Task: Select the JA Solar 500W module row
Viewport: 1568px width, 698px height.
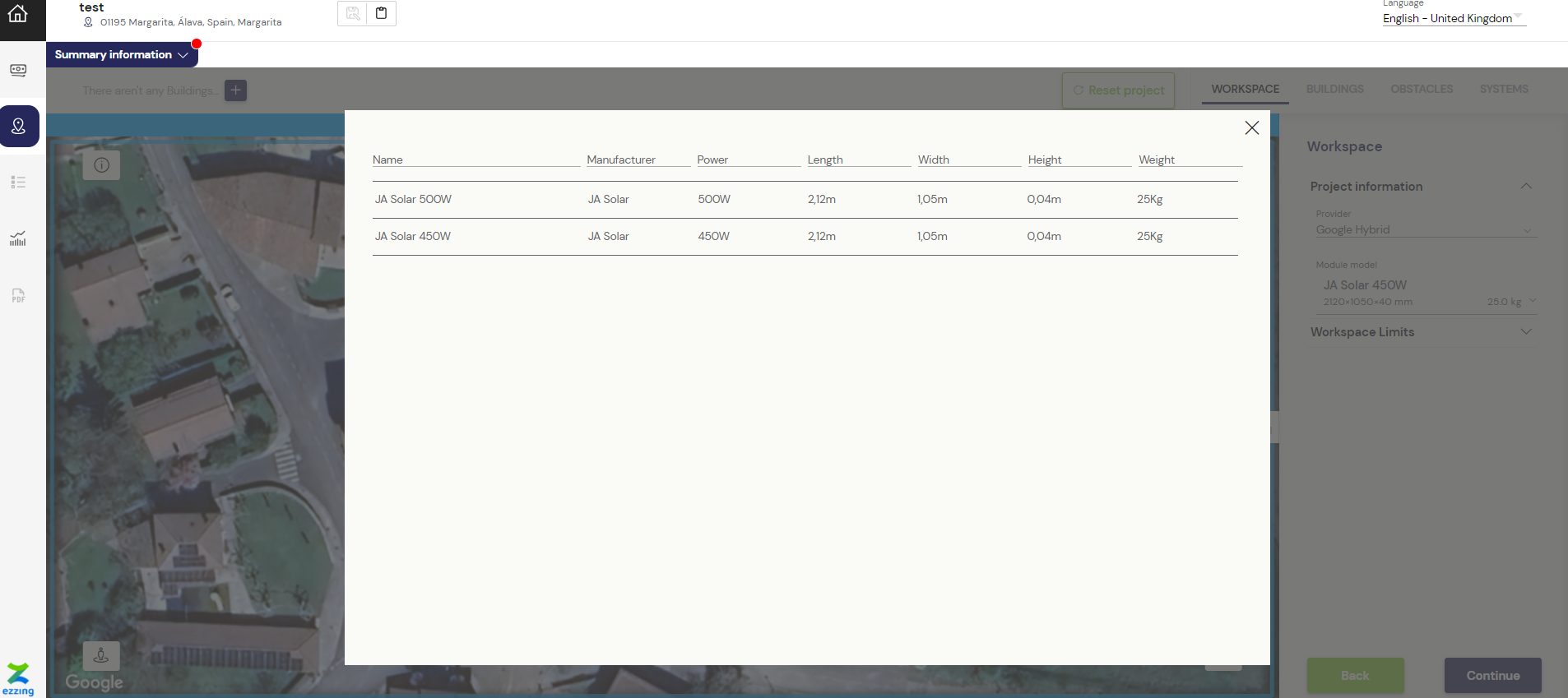Action: 805,200
